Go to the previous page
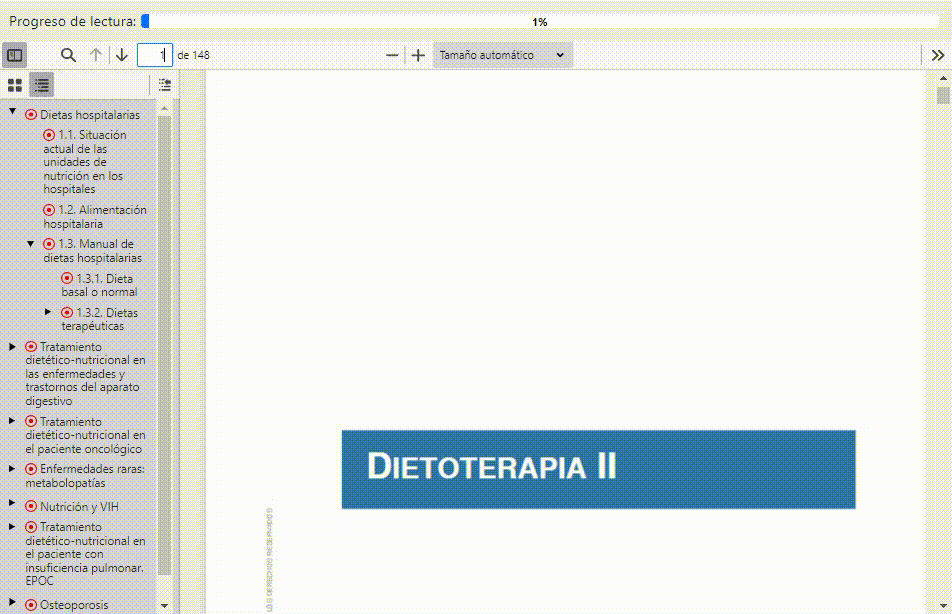 pos(95,55)
